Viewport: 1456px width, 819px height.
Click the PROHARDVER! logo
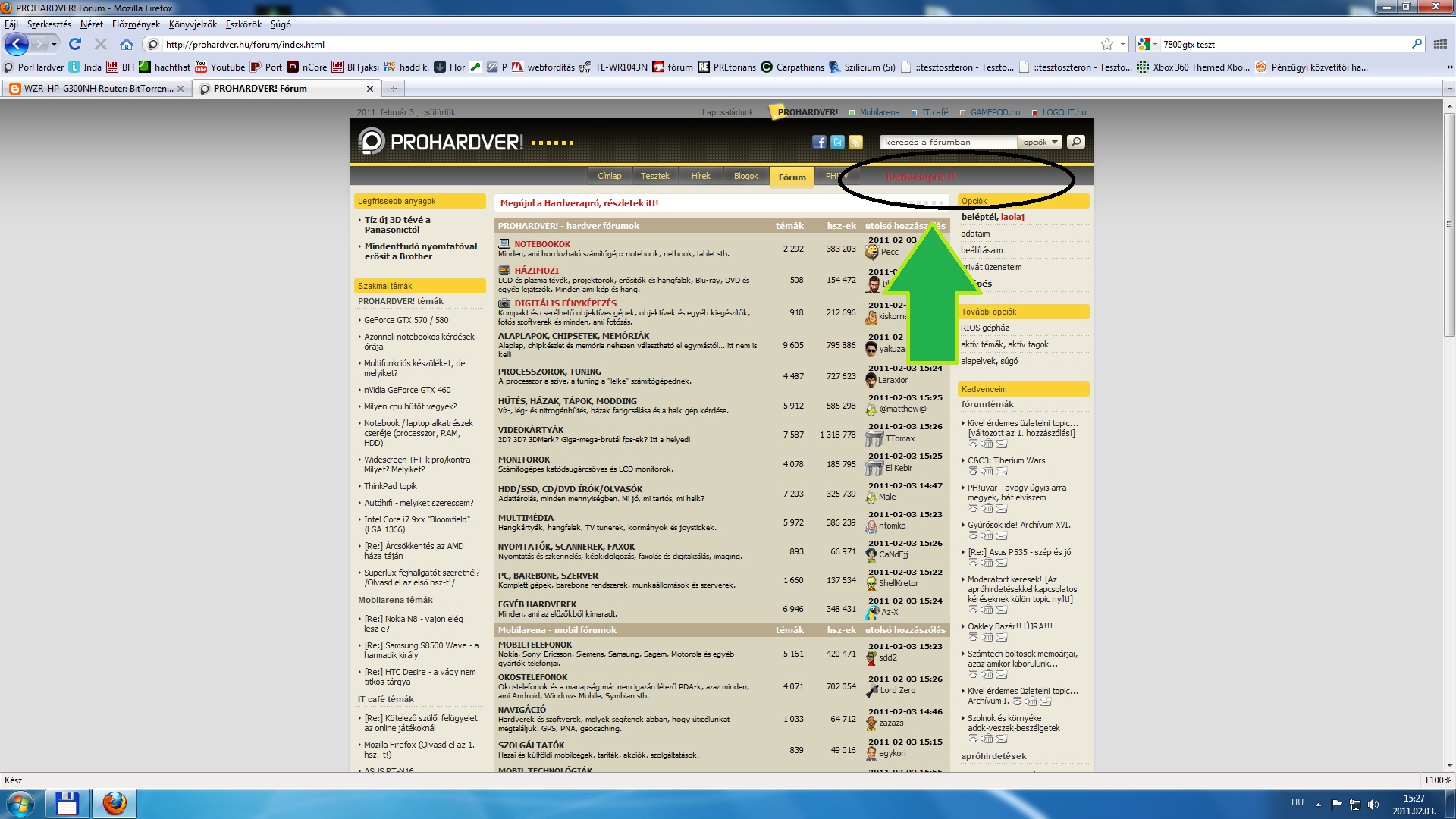[x=440, y=142]
